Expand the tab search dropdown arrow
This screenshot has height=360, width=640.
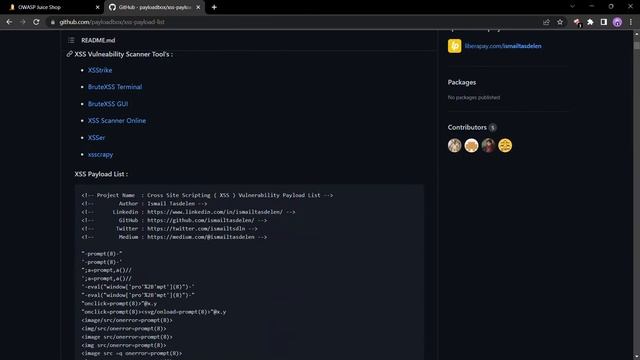pos(572,7)
